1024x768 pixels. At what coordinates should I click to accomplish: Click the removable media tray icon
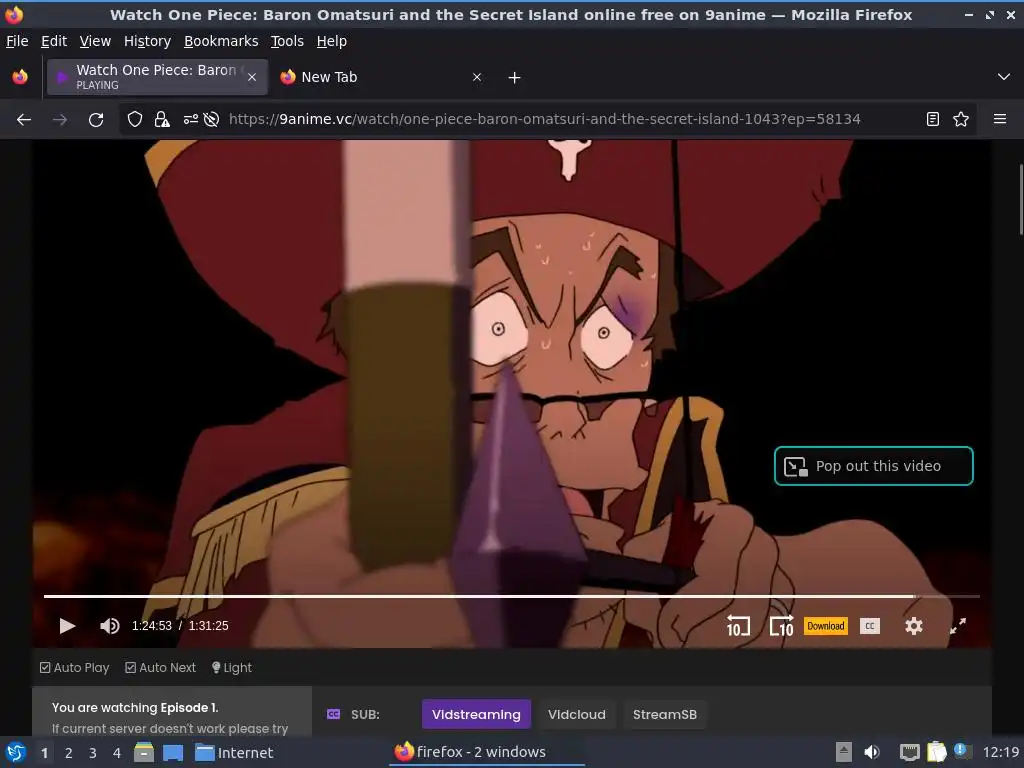point(844,752)
